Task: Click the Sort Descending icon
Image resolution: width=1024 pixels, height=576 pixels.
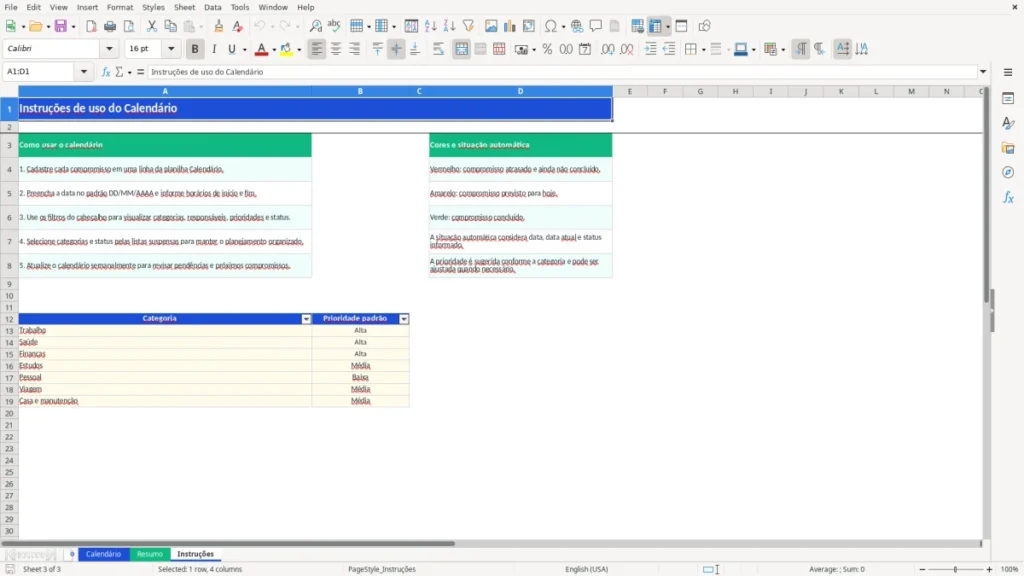Action: [x=449, y=26]
